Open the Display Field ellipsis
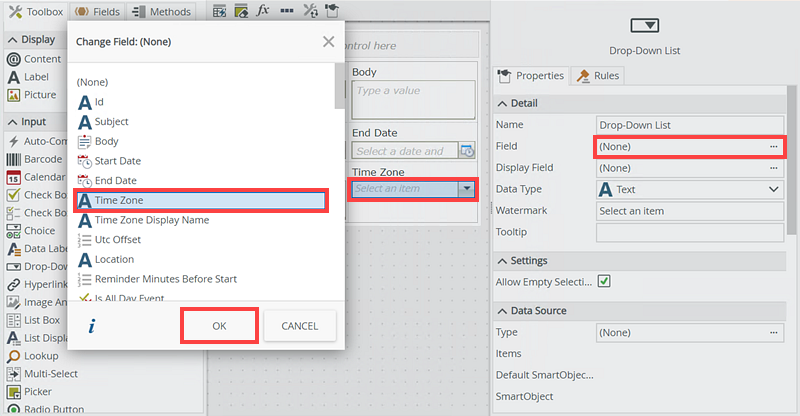The width and height of the screenshot is (800, 416). [774, 168]
